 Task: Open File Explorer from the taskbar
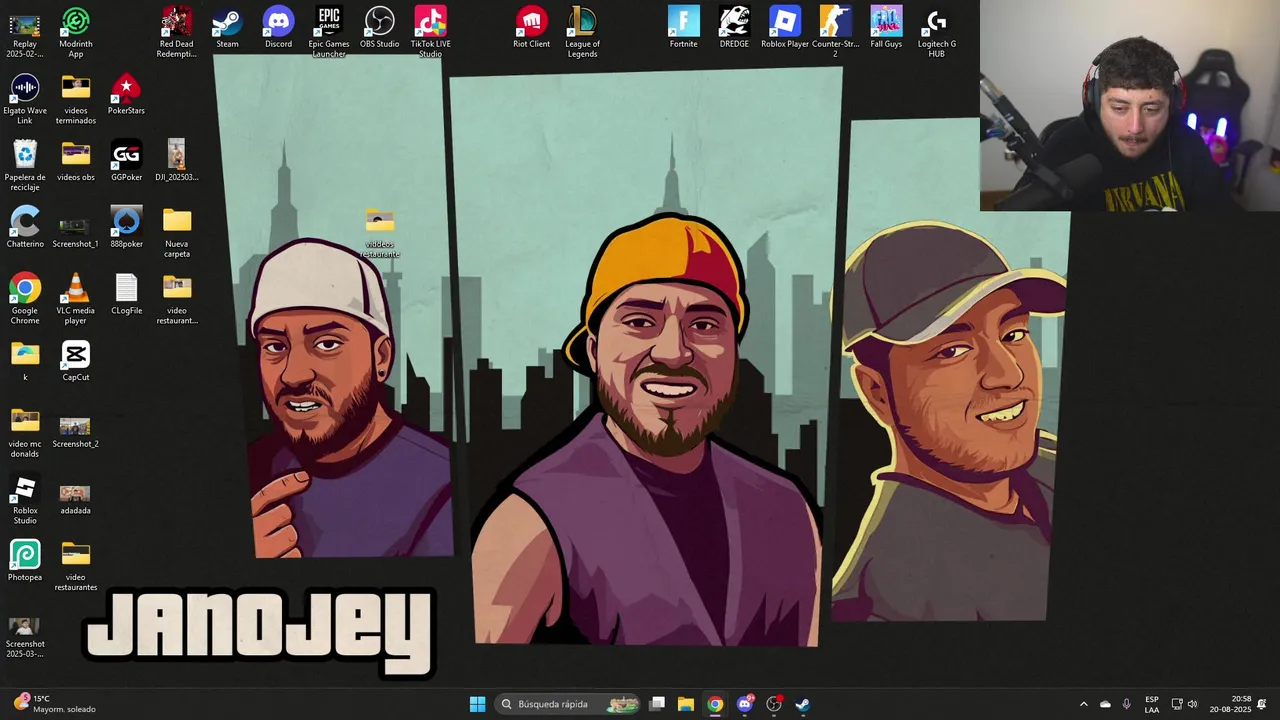tap(686, 704)
